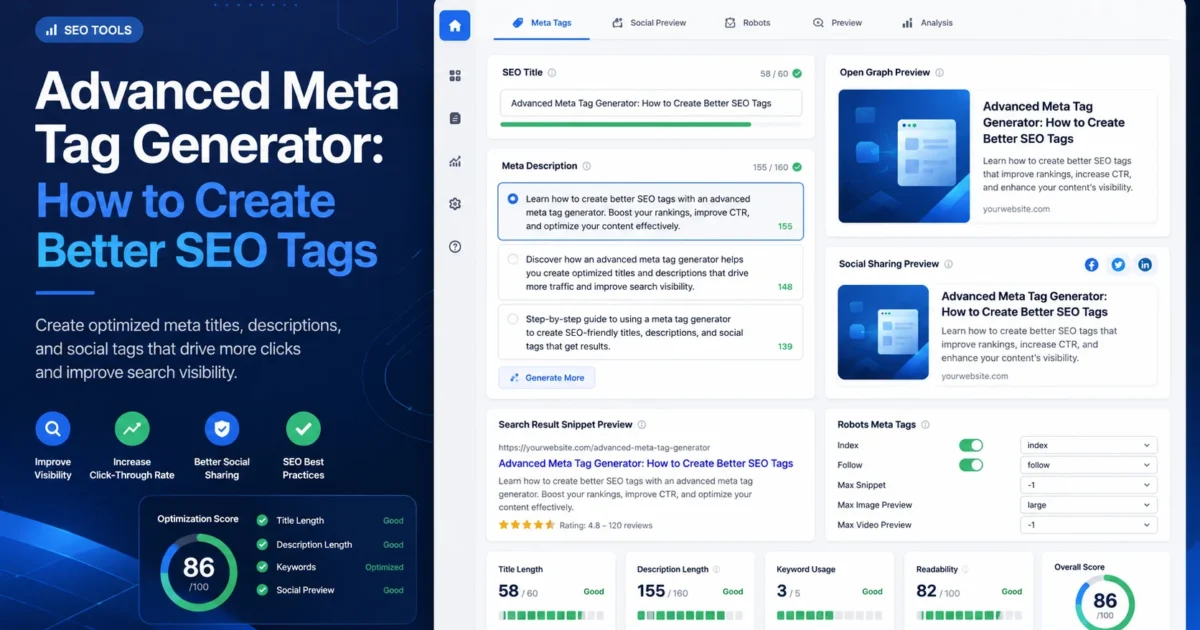Click the Improve Visibility magnifier icon
Image resolution: width=1200 pixels, height=630 pixels.
coord(53,429)
